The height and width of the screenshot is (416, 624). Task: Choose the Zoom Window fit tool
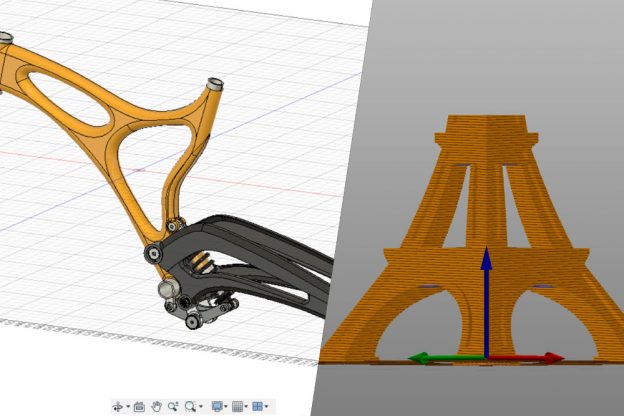190,406
